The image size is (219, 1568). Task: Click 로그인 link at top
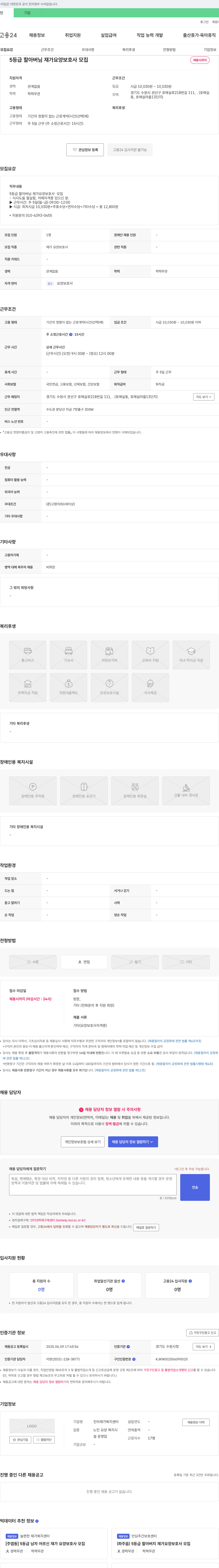coord(204,22)
